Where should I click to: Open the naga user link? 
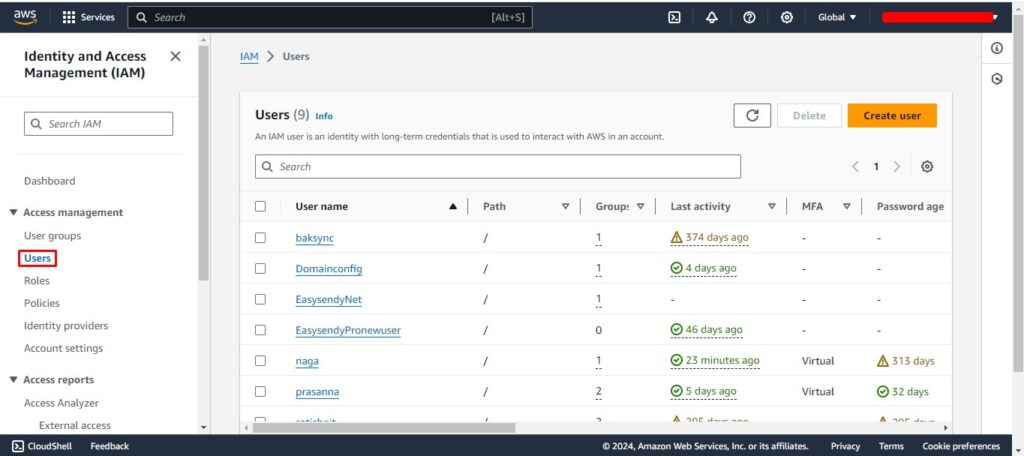[307, 361]
